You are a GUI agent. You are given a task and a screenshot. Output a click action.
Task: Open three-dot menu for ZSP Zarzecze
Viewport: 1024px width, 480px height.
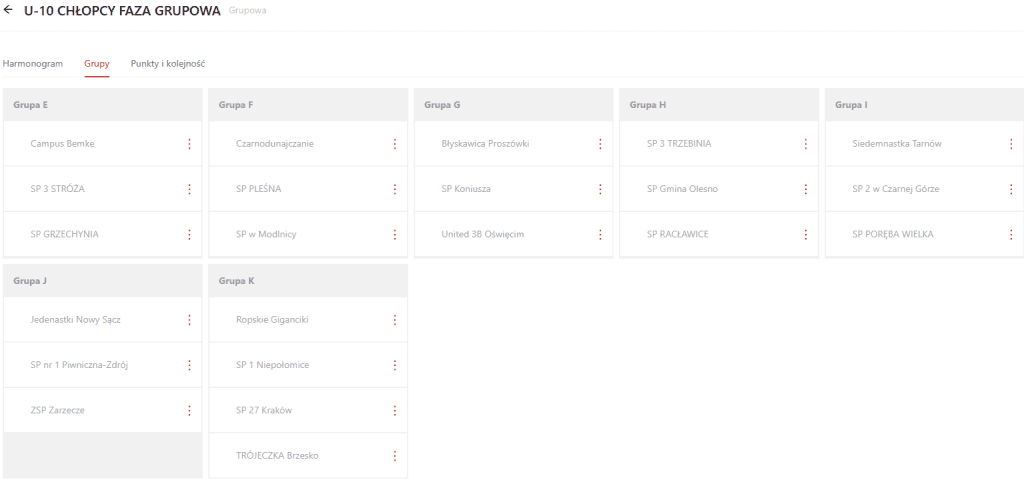click(x=189, y=410)
